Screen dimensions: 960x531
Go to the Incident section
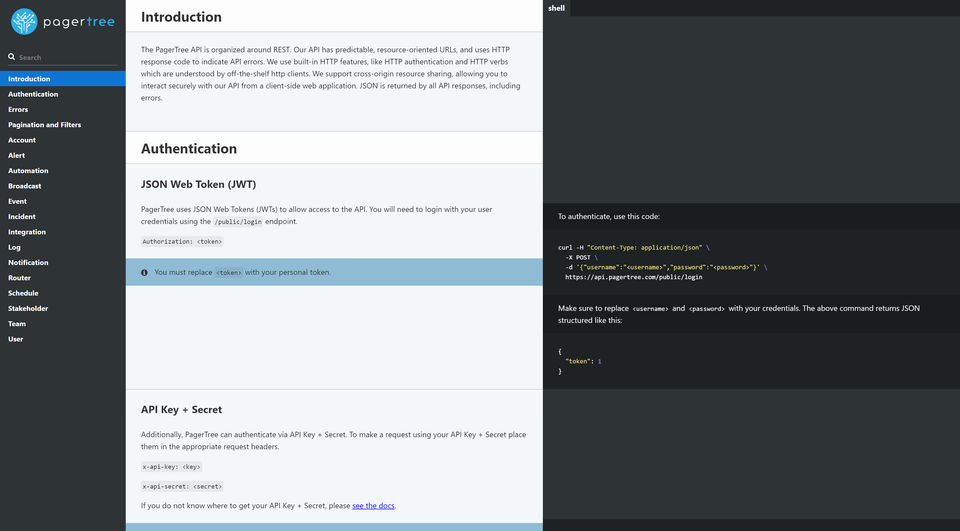22,216
